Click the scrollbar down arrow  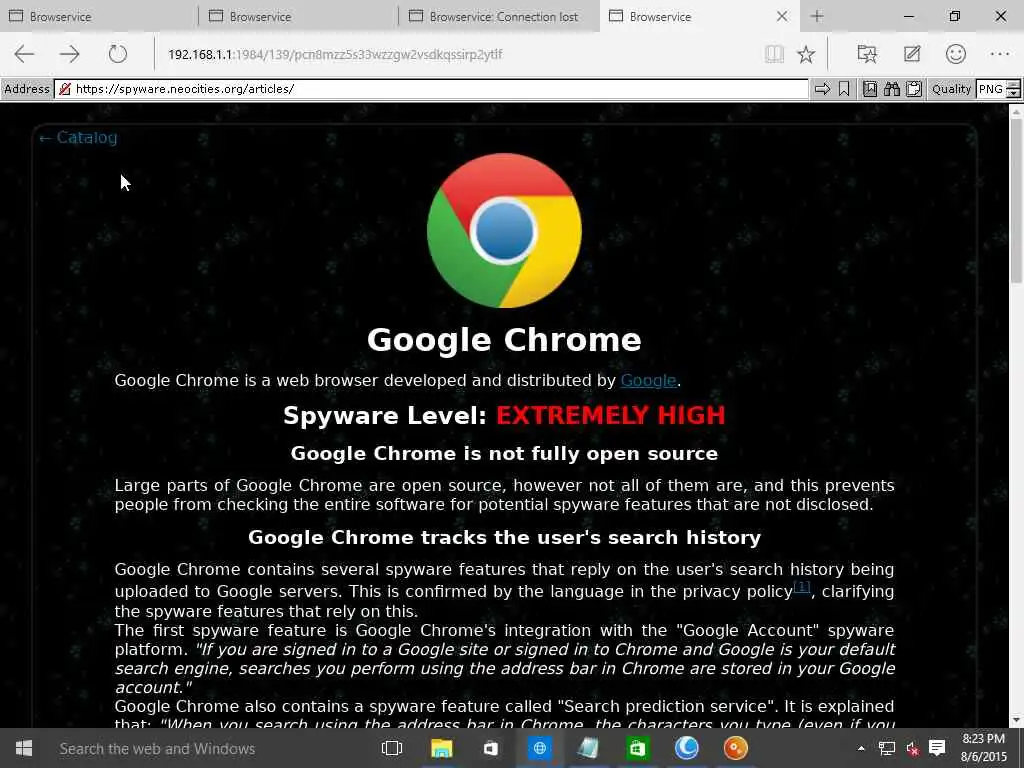(x=1016, y=720)
